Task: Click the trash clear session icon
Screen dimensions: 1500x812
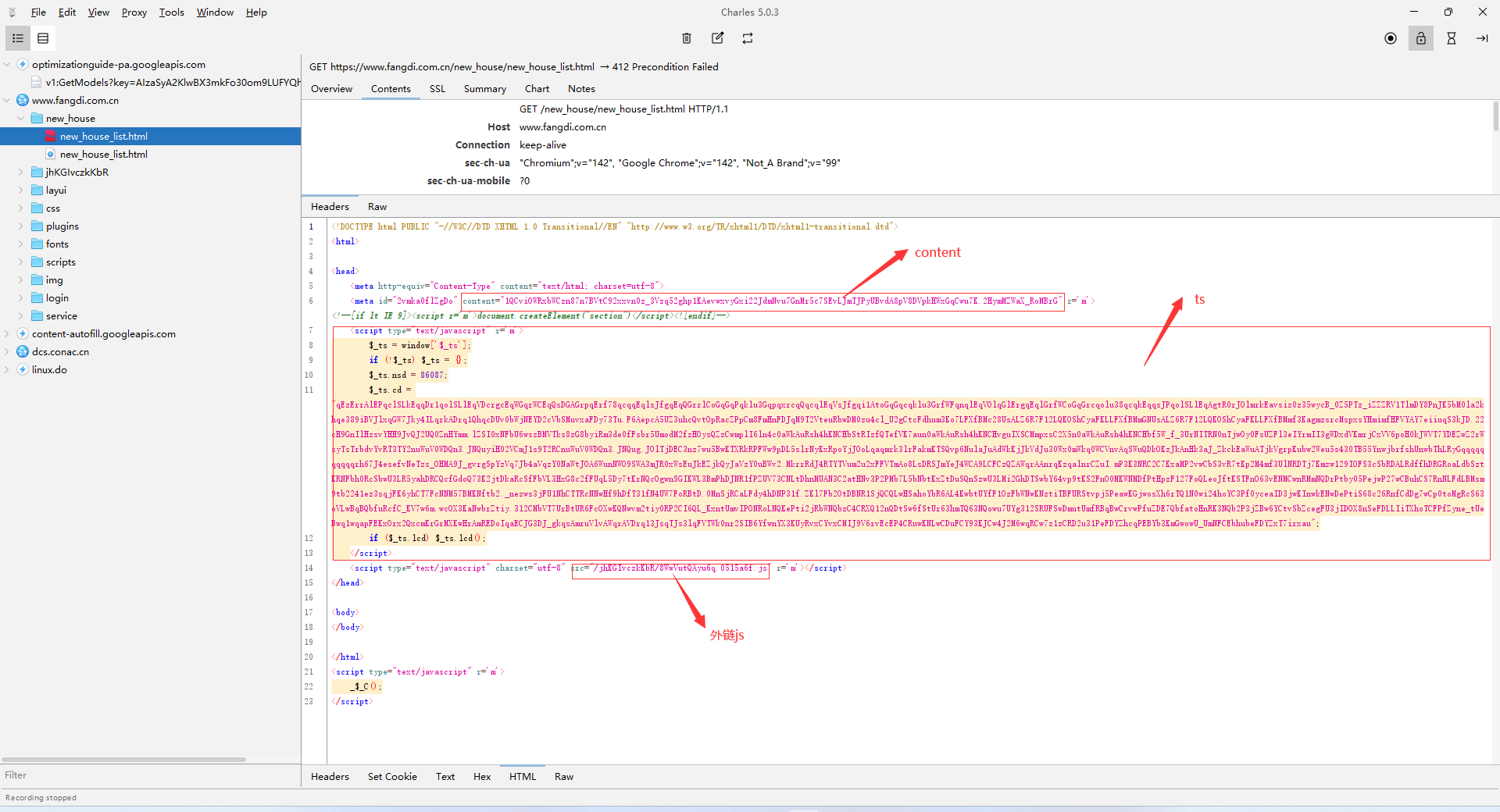Action: click(x=687, y=38)
